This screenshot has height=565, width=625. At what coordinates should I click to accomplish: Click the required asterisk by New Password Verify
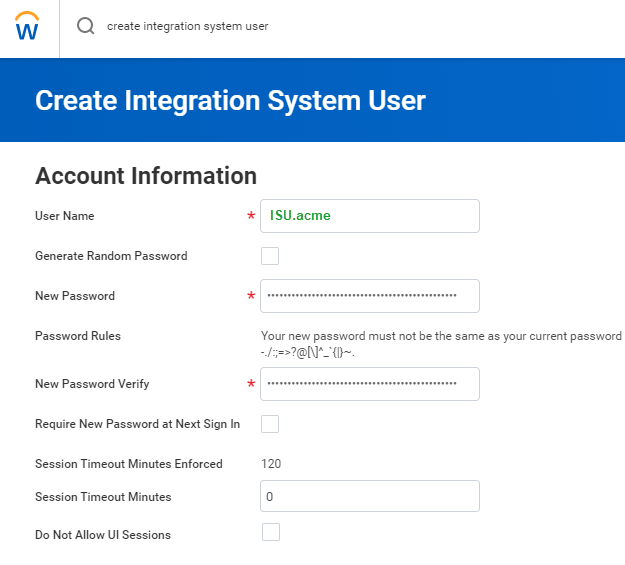pos(251,385)
